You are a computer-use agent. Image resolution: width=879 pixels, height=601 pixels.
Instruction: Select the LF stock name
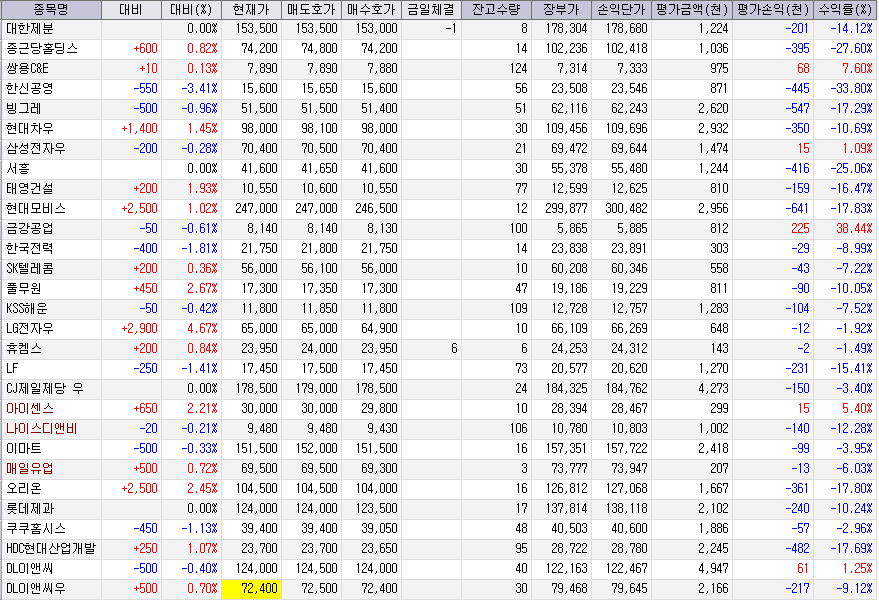click(12, 369)
